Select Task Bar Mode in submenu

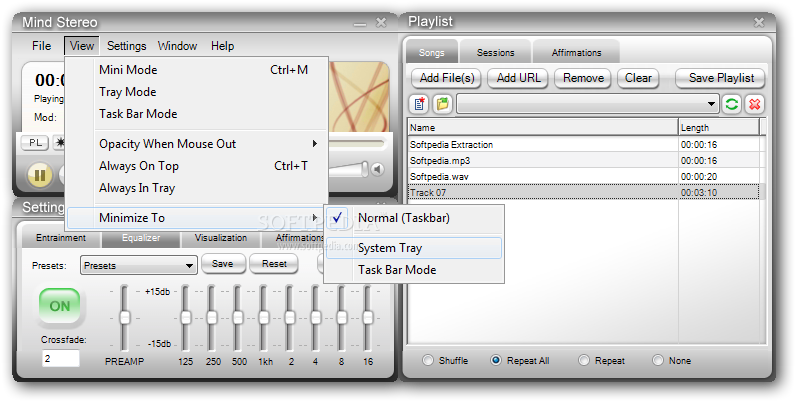tap(414, 270)
